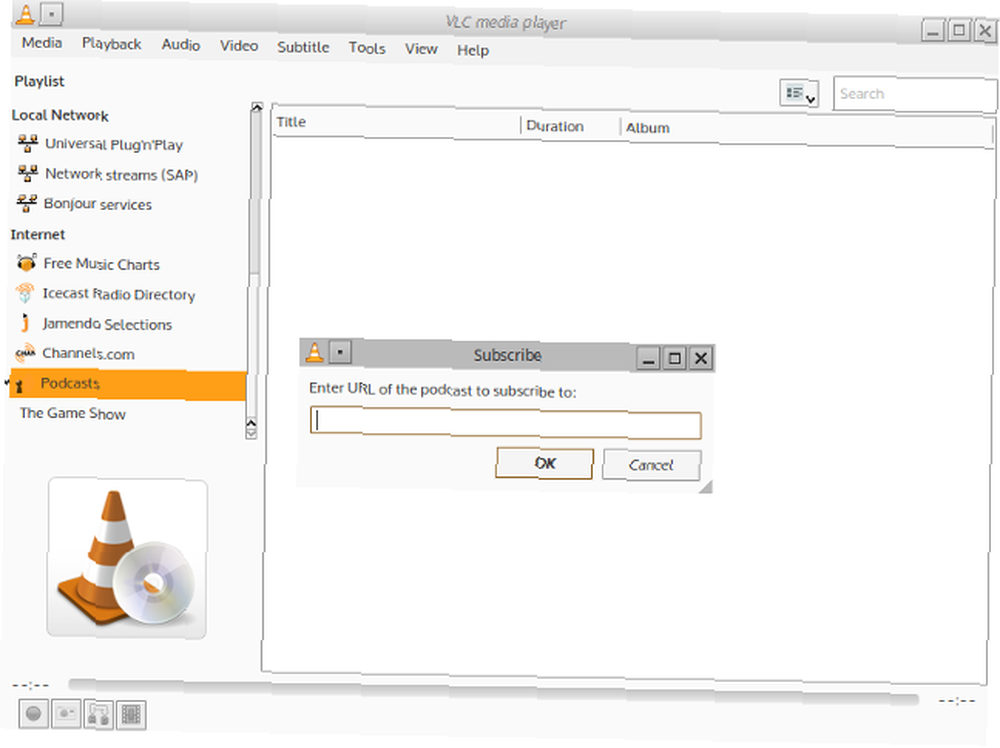The image size is (1000, 748).
Task: Click the Bonjour services icon
Action: (26, 203)
